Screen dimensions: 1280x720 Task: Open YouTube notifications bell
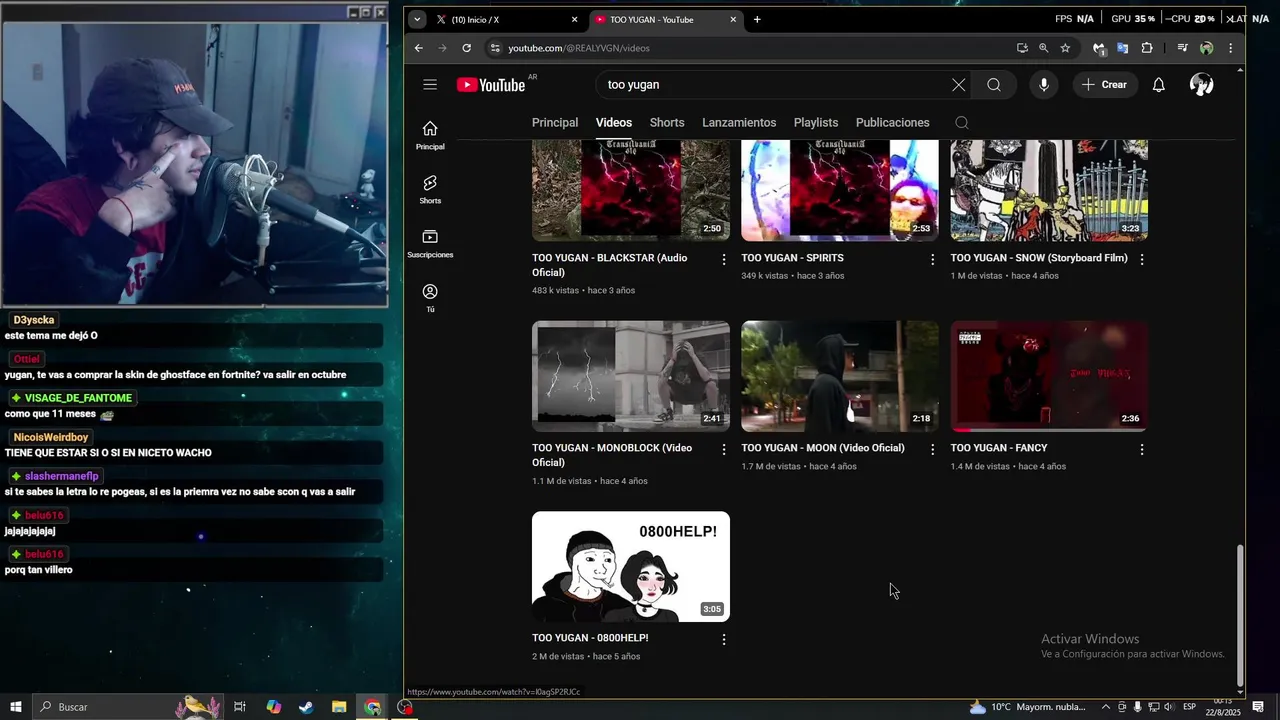pyautogui.click(x=1159, y=85)
